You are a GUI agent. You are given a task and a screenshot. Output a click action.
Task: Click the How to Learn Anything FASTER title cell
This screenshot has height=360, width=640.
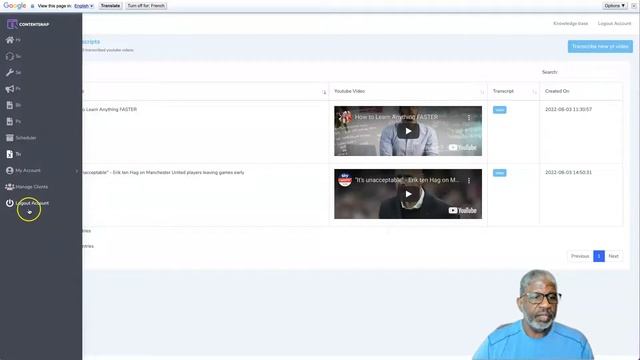tap(110, 109)
